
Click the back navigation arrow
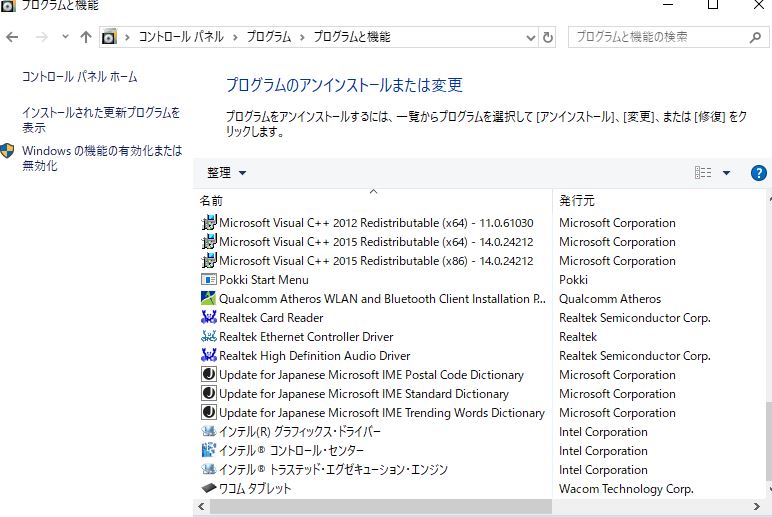pos(13,37)
